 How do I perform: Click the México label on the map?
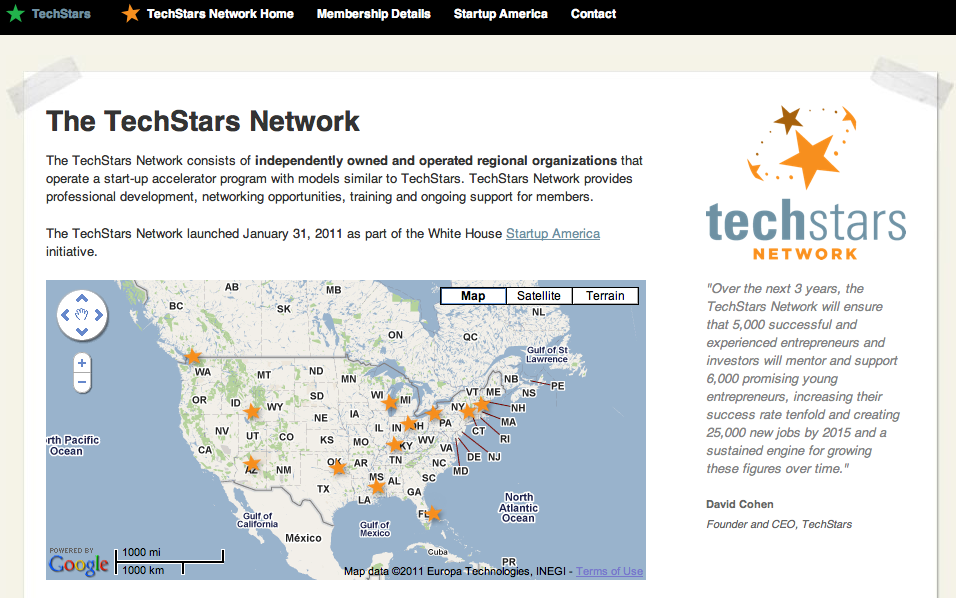(x=303, y=538)
